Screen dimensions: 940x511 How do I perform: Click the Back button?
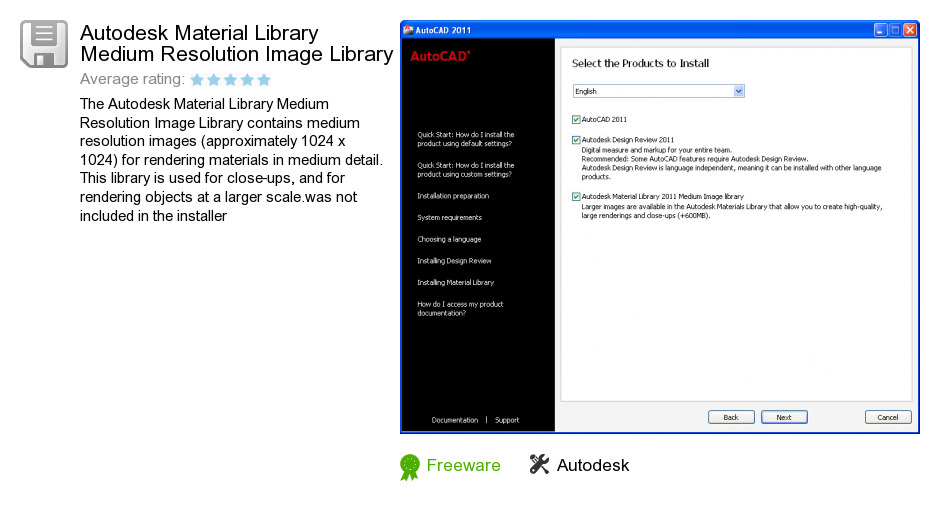pos(731,417)
